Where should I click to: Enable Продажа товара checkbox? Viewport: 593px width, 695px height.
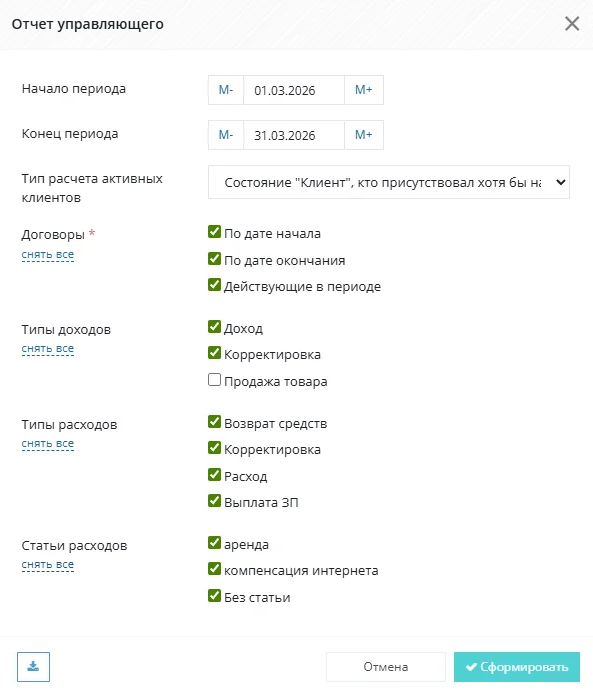pos(215,380)
